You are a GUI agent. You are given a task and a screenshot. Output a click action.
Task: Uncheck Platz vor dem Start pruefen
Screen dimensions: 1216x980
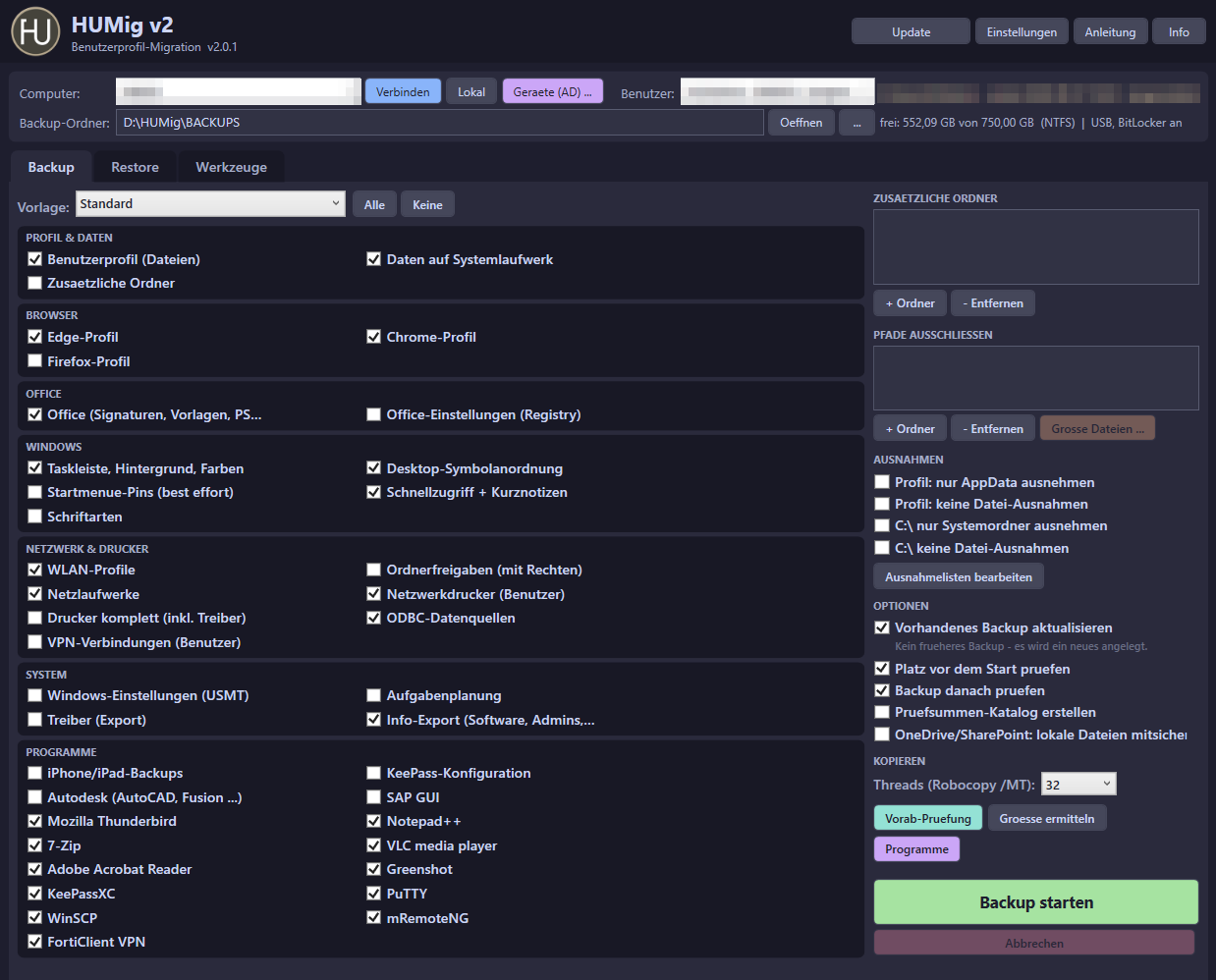coord(882,669)
